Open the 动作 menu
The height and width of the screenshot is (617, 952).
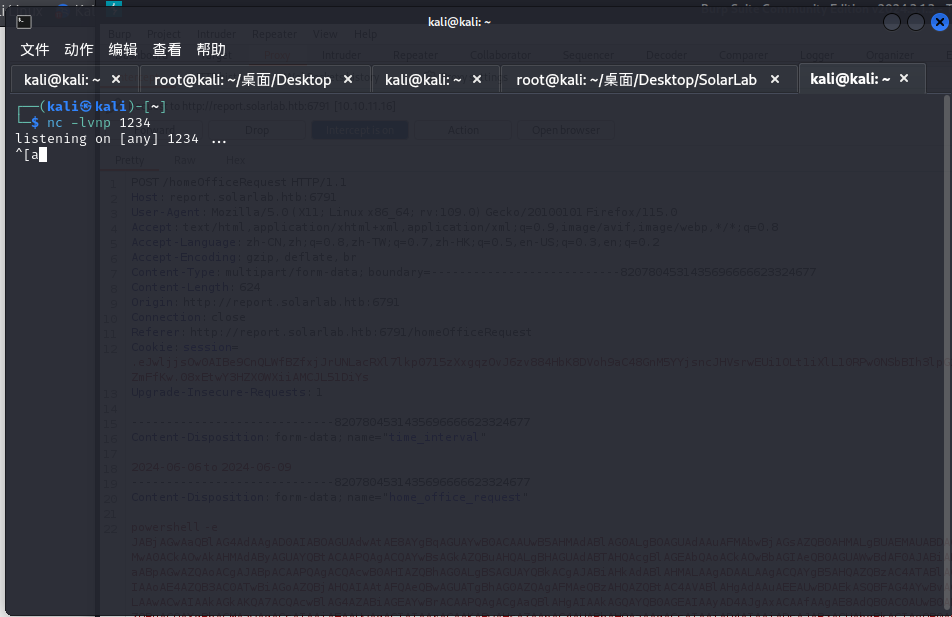79,50
